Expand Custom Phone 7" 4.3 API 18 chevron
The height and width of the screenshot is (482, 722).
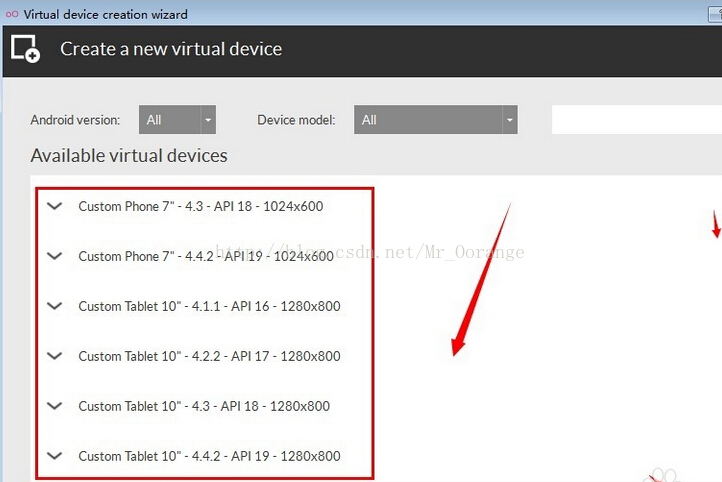pyautogui.click(x=54, y=206)
